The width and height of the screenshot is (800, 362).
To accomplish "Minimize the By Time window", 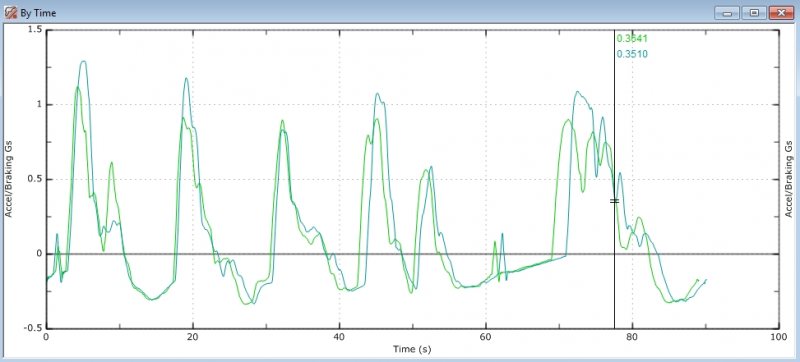I will (x=727, y=13).
